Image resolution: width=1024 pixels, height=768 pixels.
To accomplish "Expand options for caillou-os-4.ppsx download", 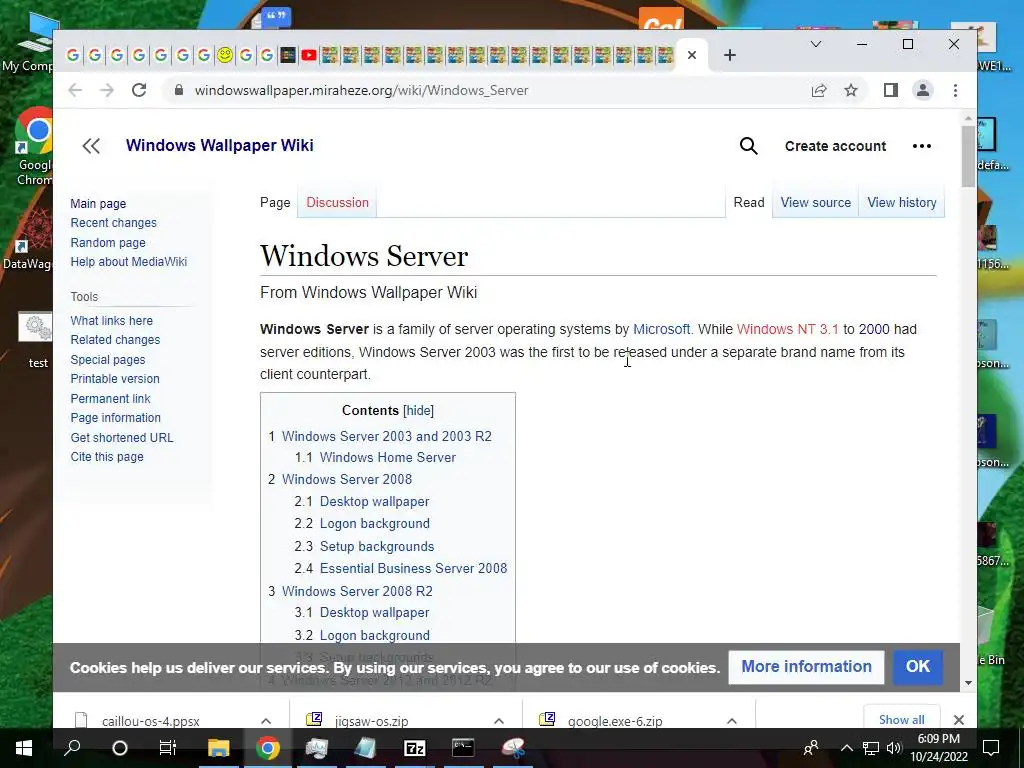I will (x=266, y=721).
